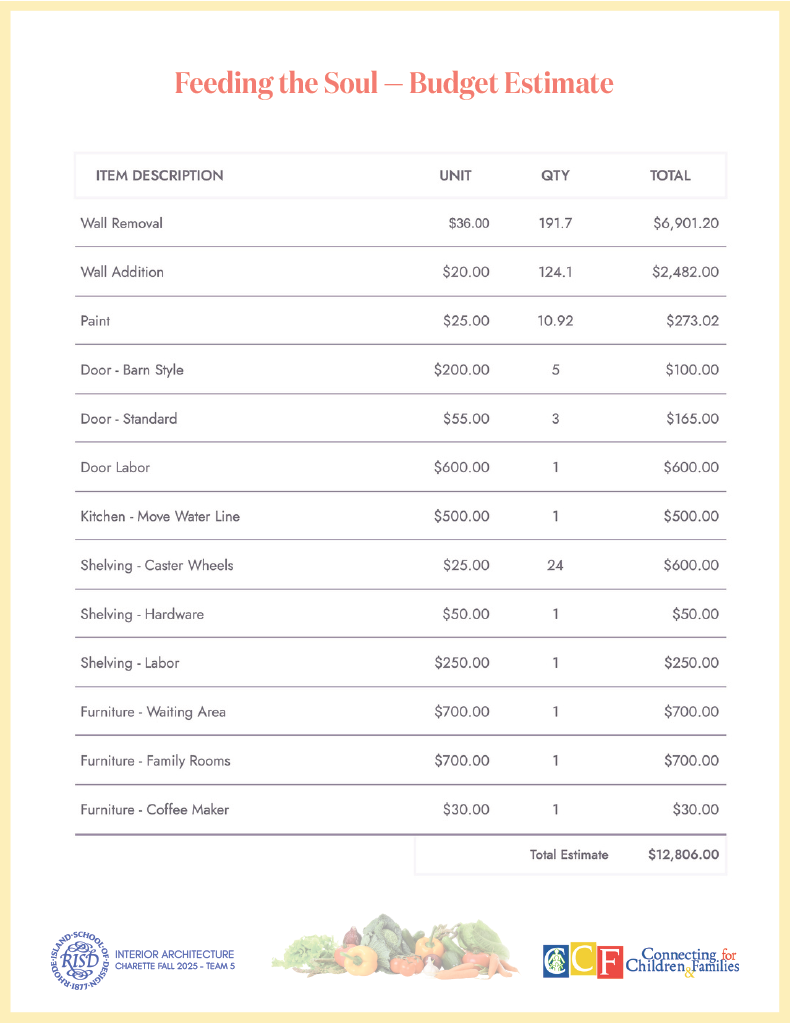Click the Paint total $273.02

tap(692, 322)
